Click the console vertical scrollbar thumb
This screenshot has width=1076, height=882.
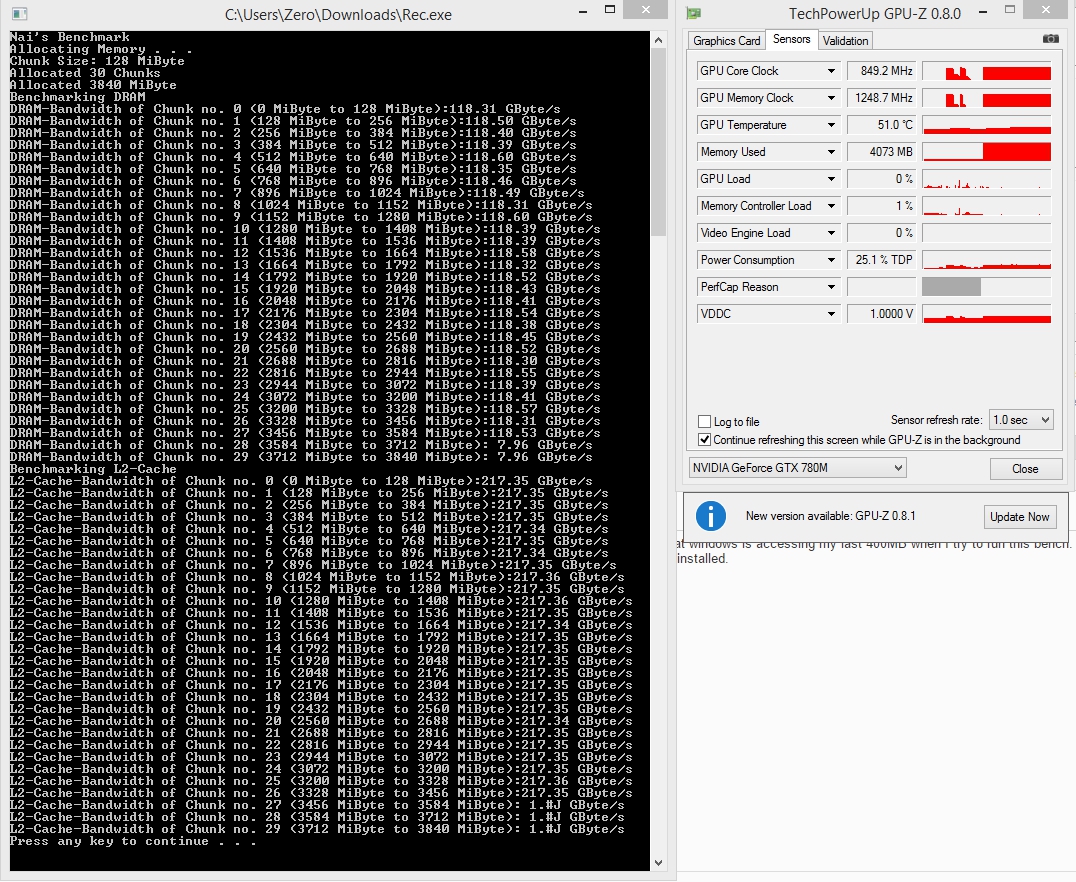click(658, 142)
